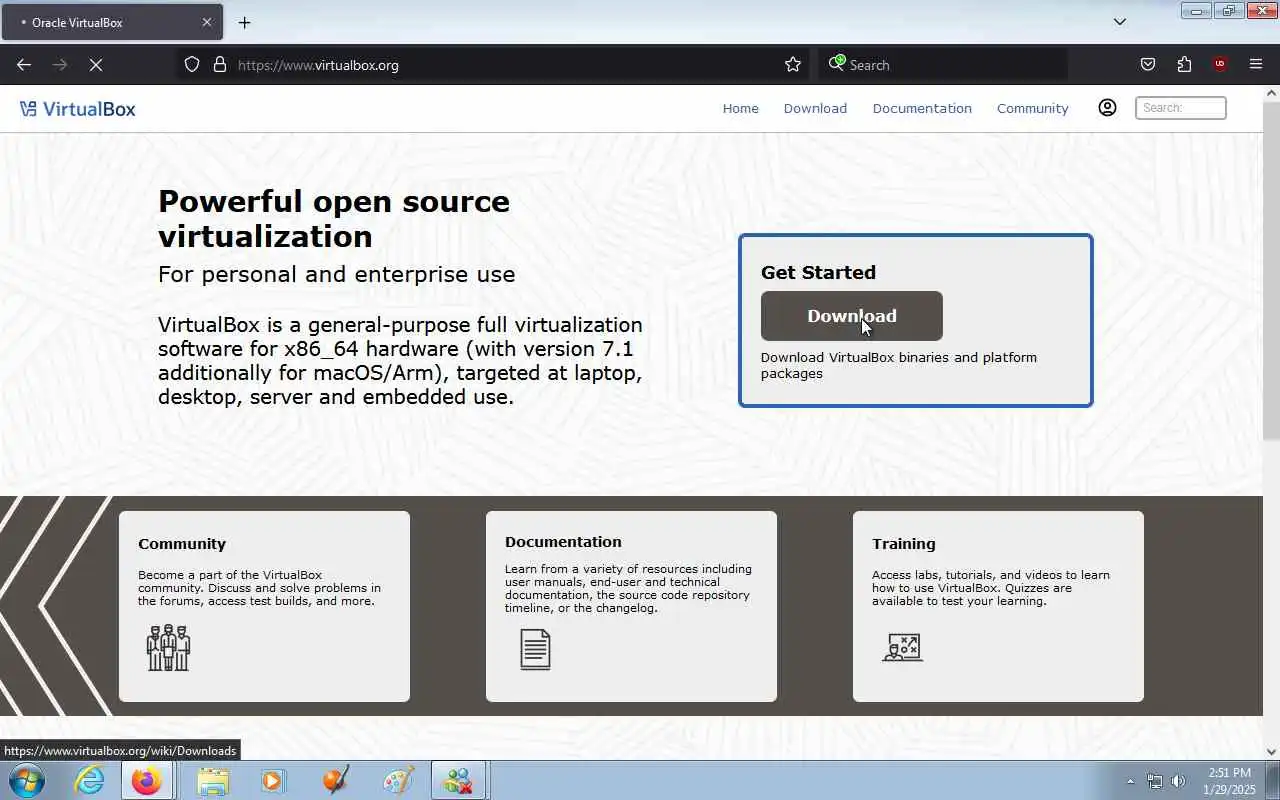This screenshot has height=800, width=1280.
Task: Open tracking protection shield icon
Action: pos(192,65)
